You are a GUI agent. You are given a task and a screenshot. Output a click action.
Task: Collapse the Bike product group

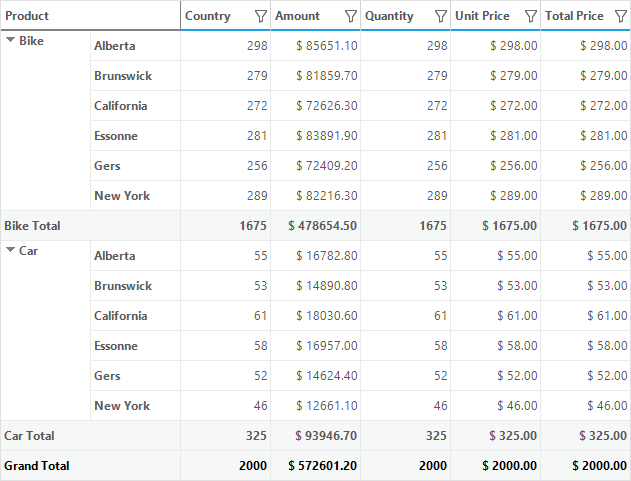tap(10, 40)
